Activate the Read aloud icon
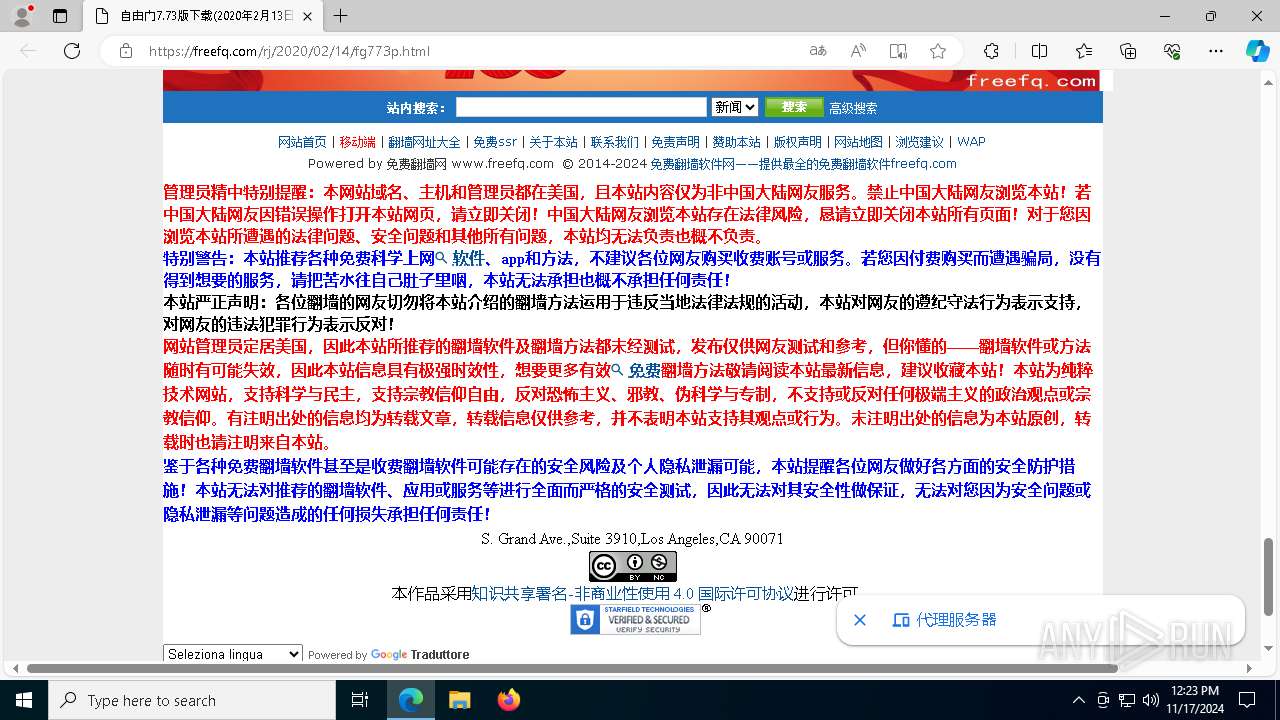The height and width of the screenshot is (720, 1280). (x=858, y=51)
